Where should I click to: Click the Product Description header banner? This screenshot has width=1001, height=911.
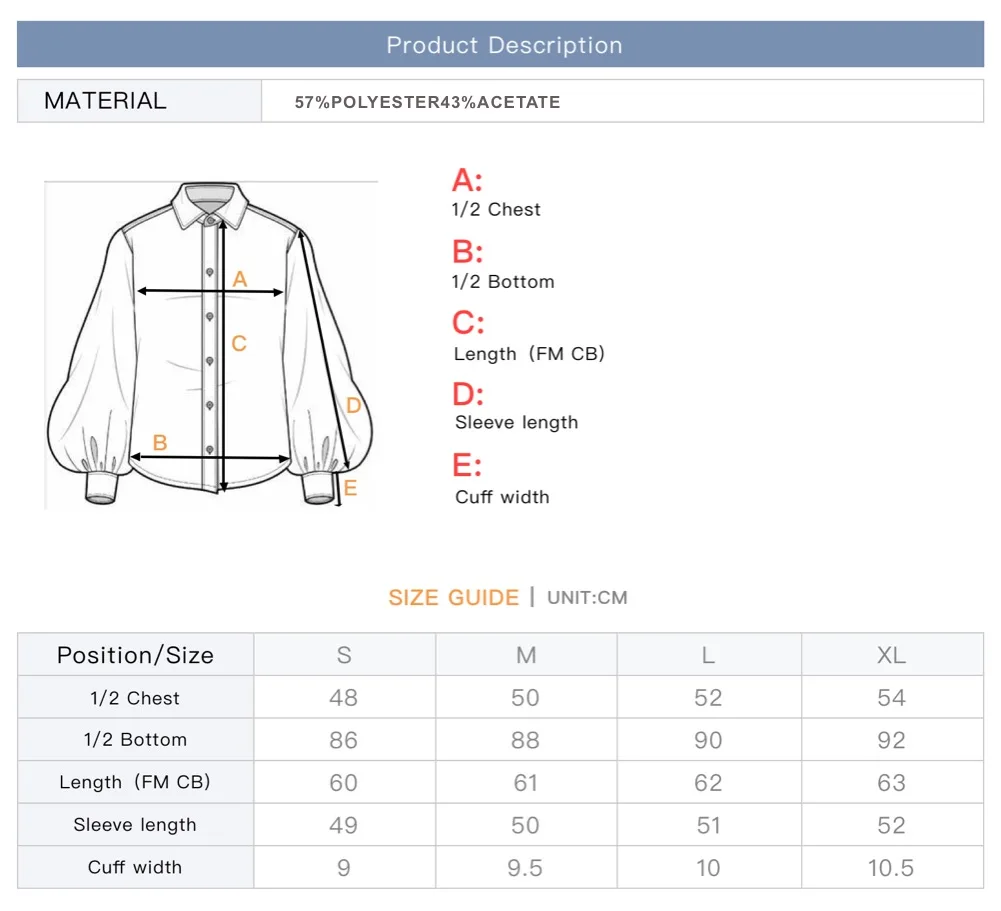[x=501, y=45]
